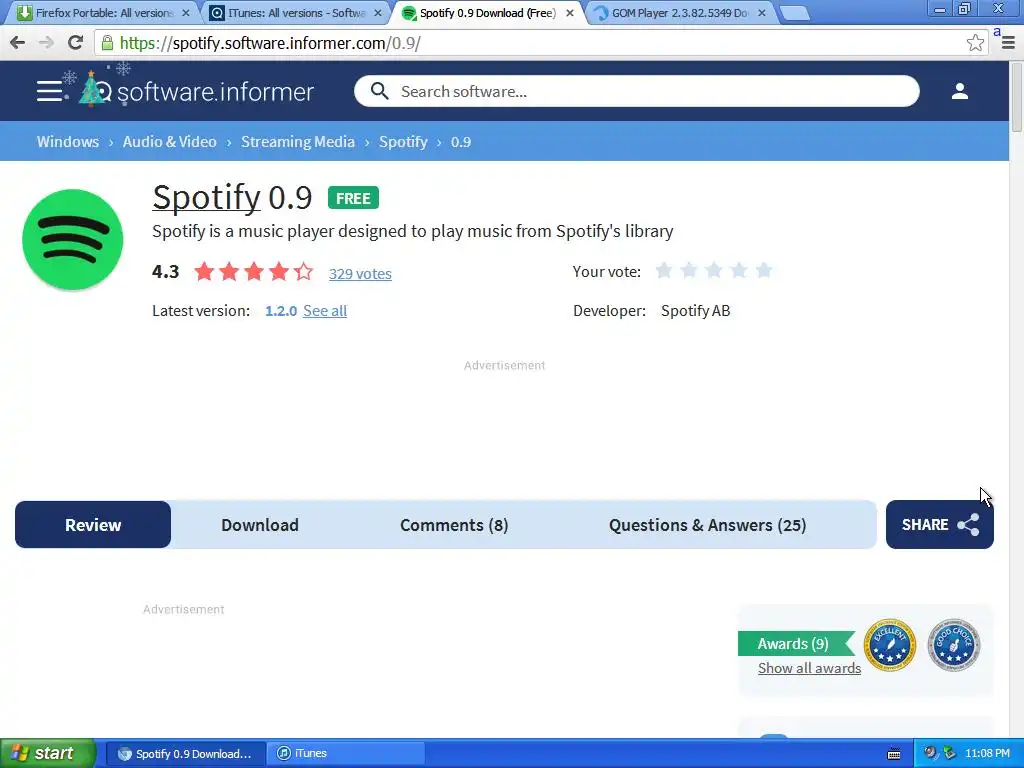Switch to iTunes taskbar item

(345, 754)
